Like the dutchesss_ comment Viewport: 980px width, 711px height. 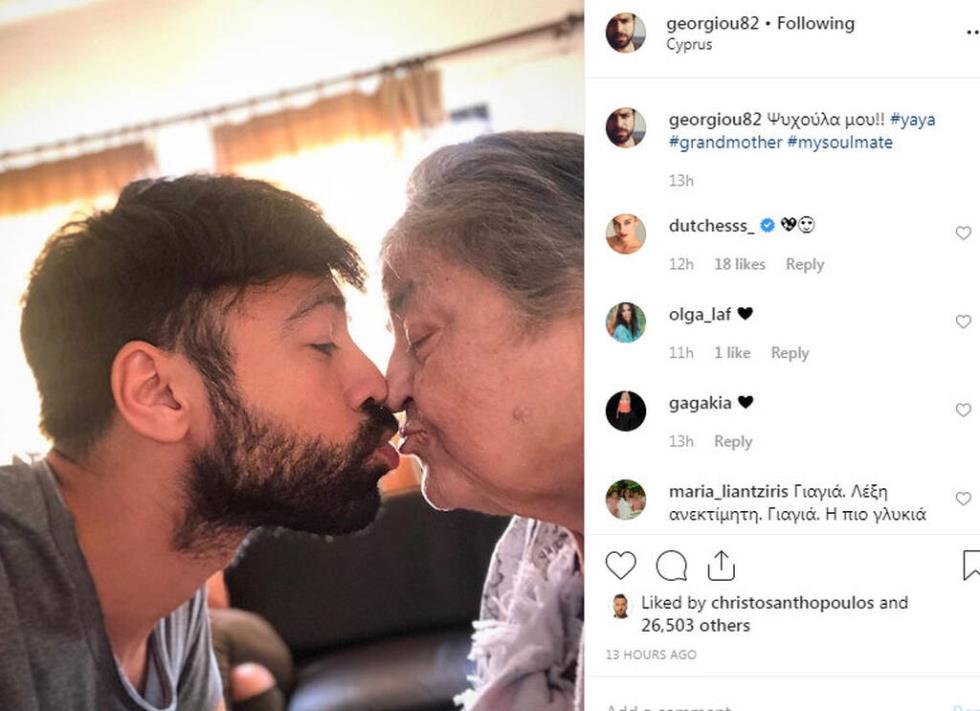[963, 233]
